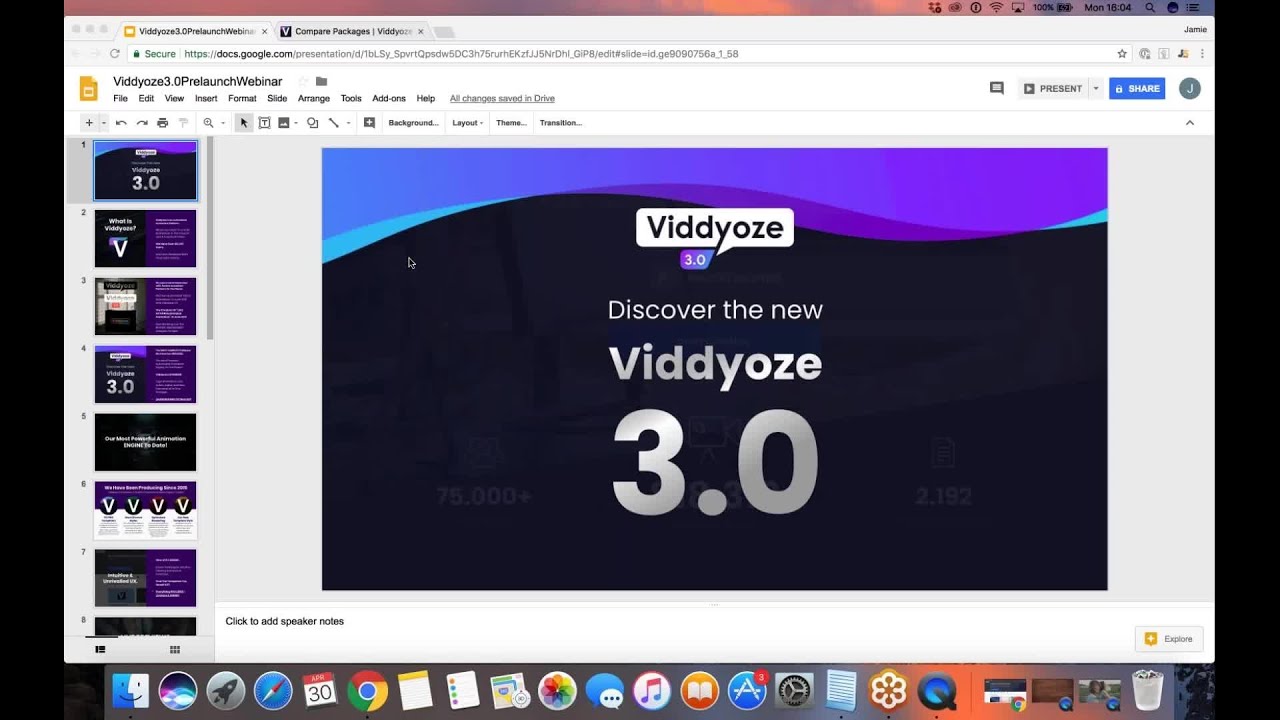Open the Present options dropdown arrow

click(x=1095, y=88)
